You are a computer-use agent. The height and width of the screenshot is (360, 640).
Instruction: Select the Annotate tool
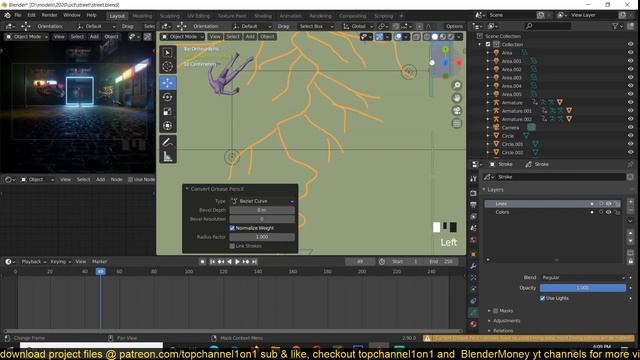168,142
